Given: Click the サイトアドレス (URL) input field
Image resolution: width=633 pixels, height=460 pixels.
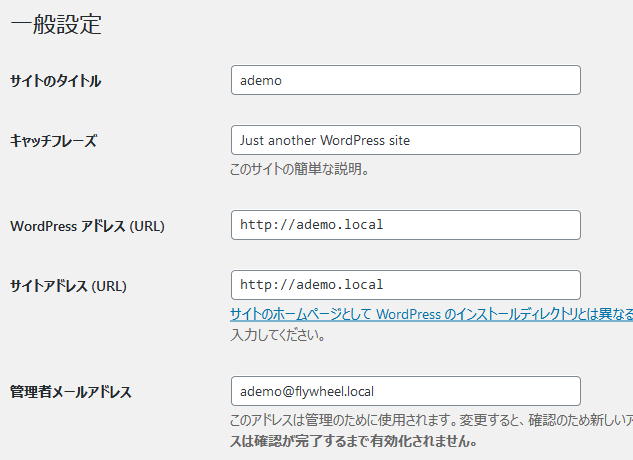Looking at the screenshot, I should [406, 285].
